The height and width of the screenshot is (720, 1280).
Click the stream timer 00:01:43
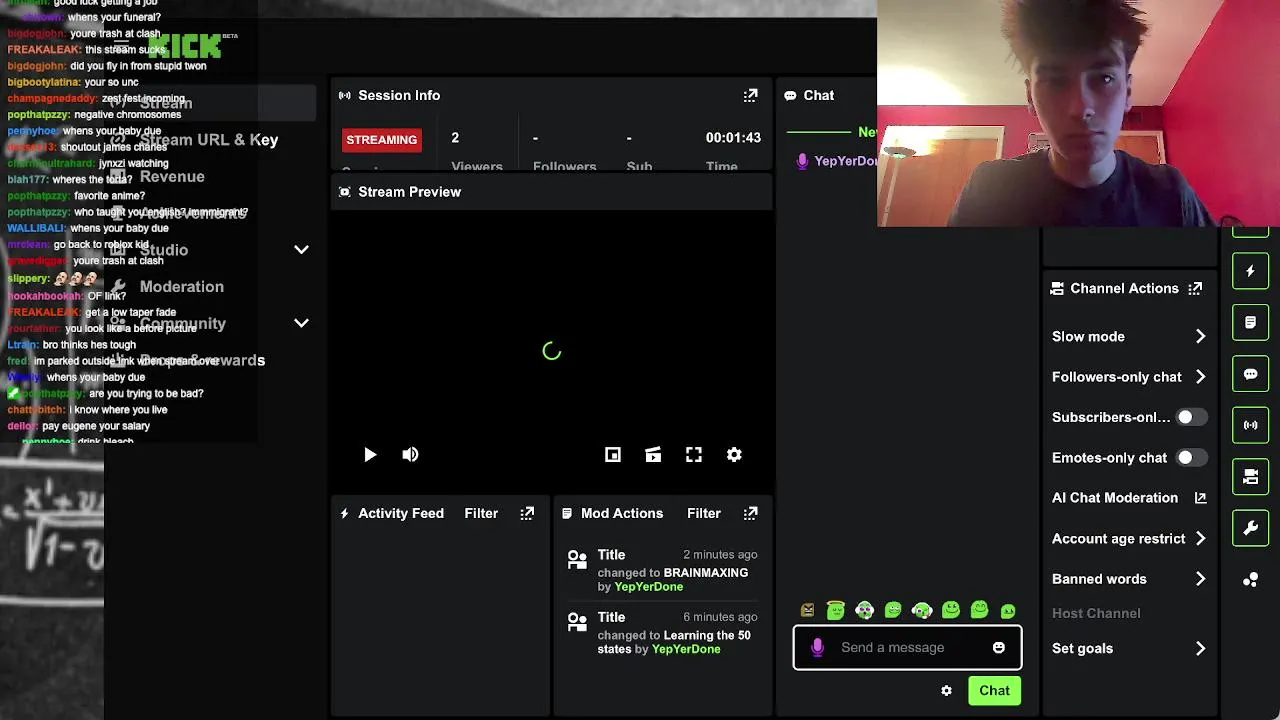click(x=733, y=138)
